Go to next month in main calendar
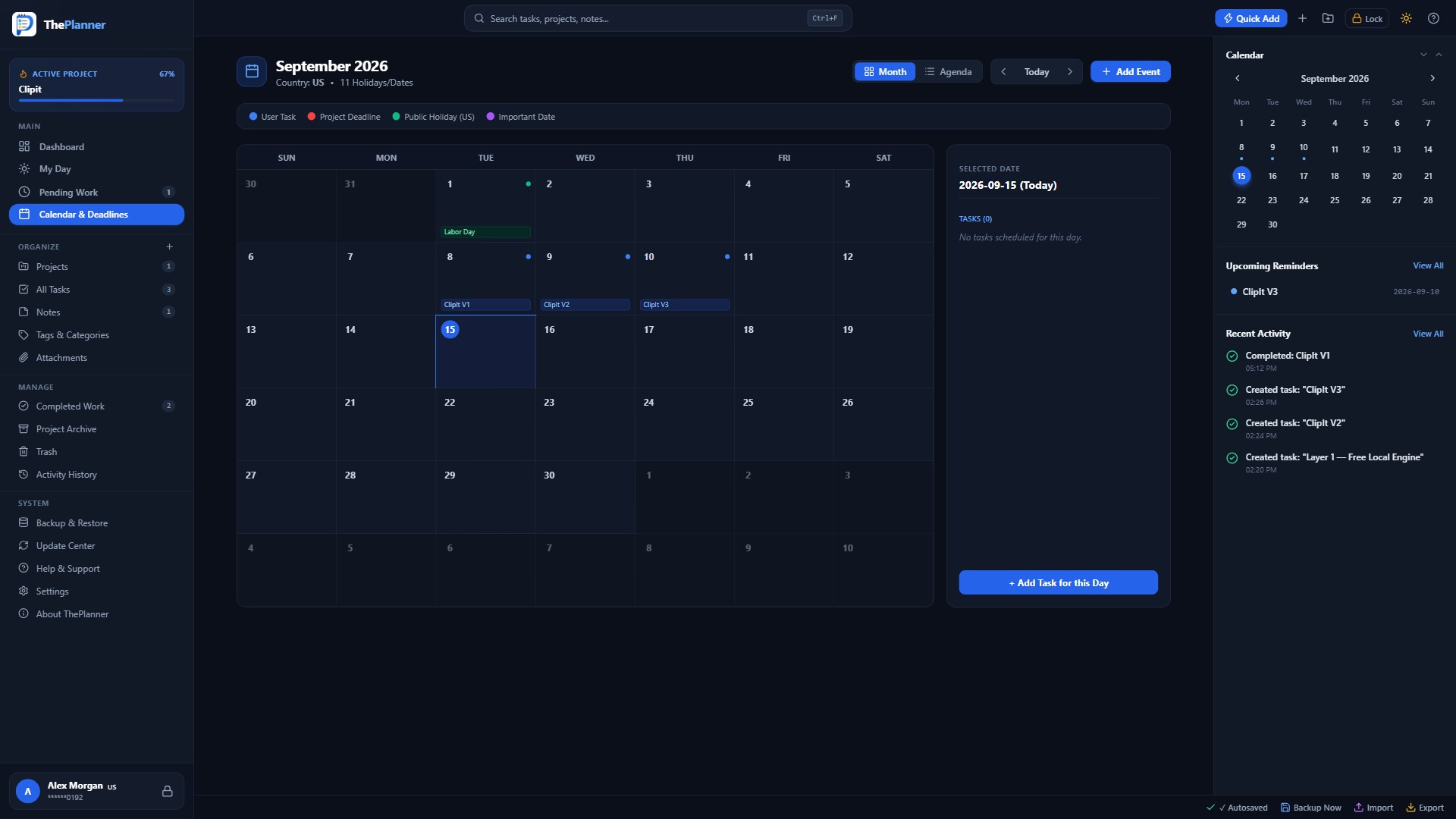Image resolution: width=1456 pixels, height=819 pixels. (1070, 71)
